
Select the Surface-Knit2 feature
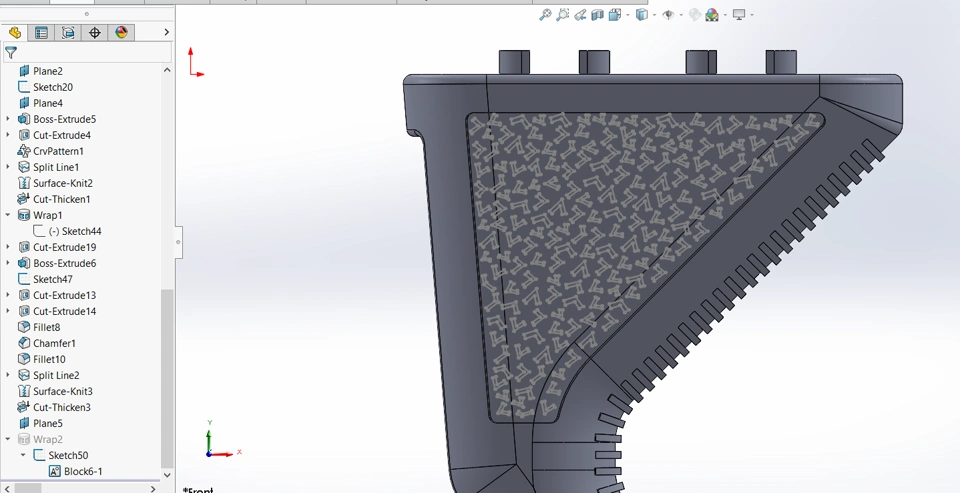(x=63, y=183)
